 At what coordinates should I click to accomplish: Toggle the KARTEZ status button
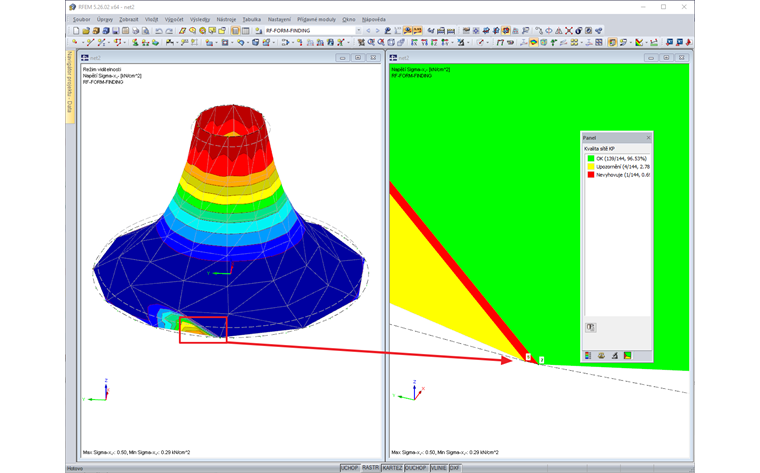click(x=392, y=468)
